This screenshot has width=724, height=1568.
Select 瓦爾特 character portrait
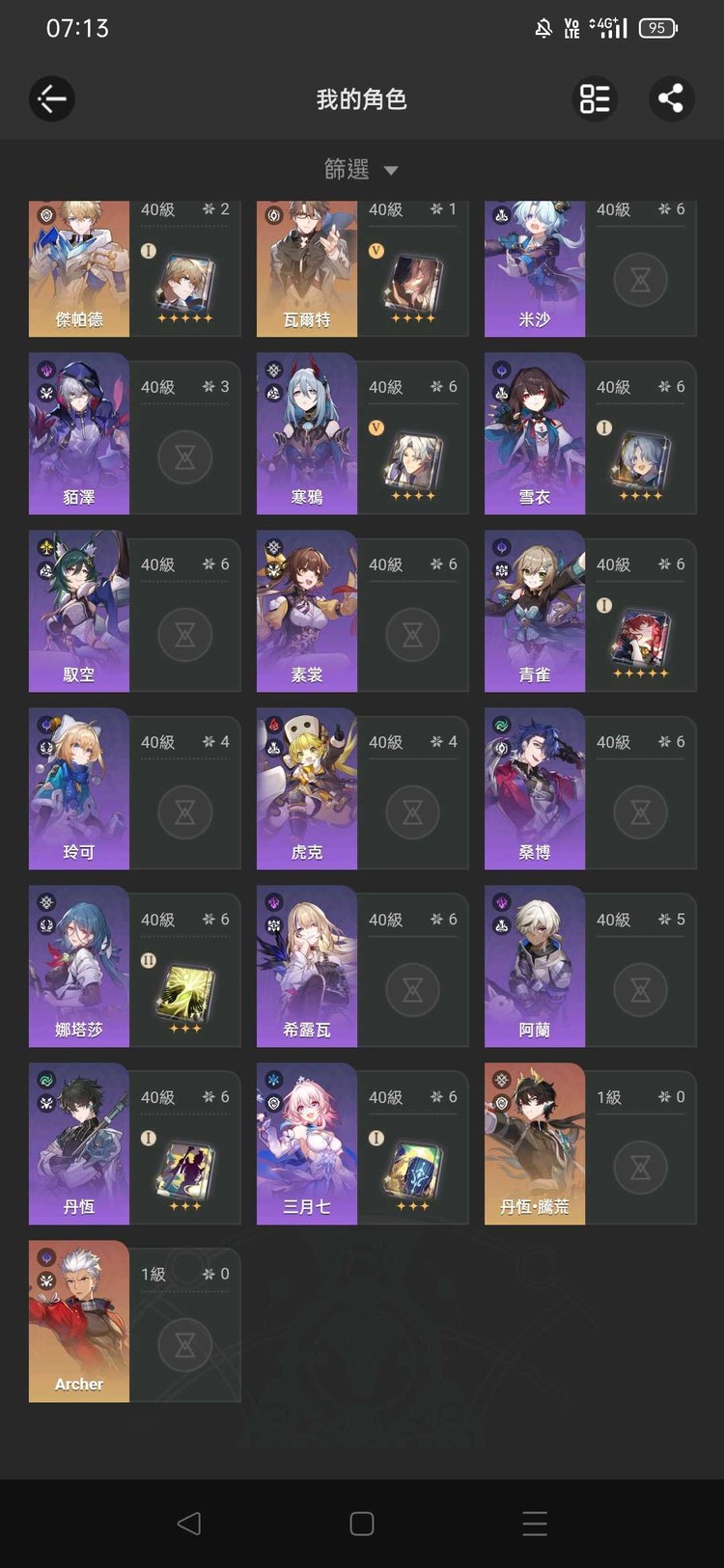point(307,269)
